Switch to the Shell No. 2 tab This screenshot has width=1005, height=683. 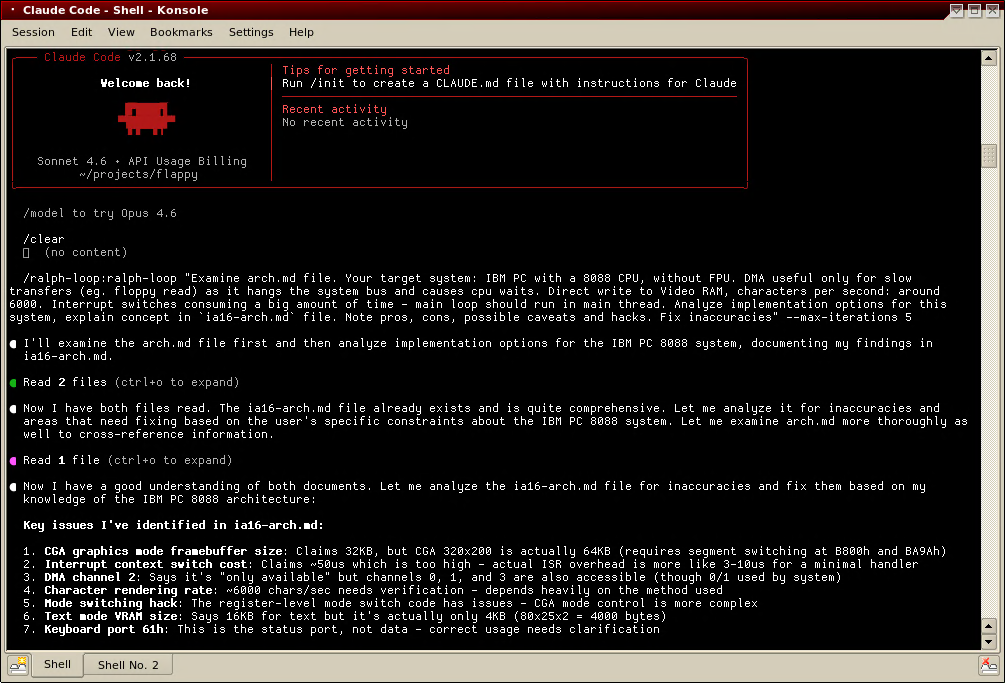128,665
